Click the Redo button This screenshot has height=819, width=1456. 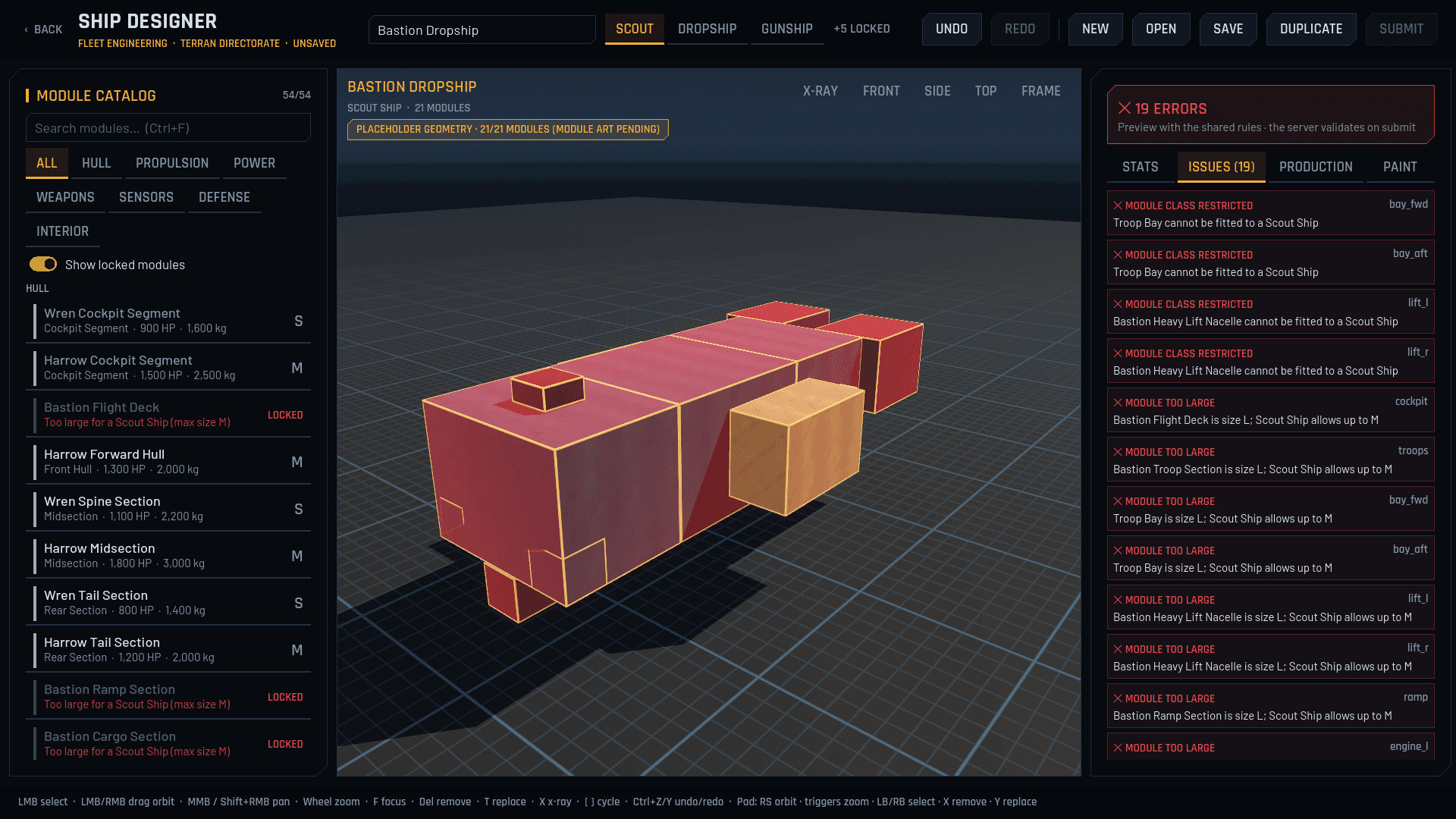click(1019, 29)
